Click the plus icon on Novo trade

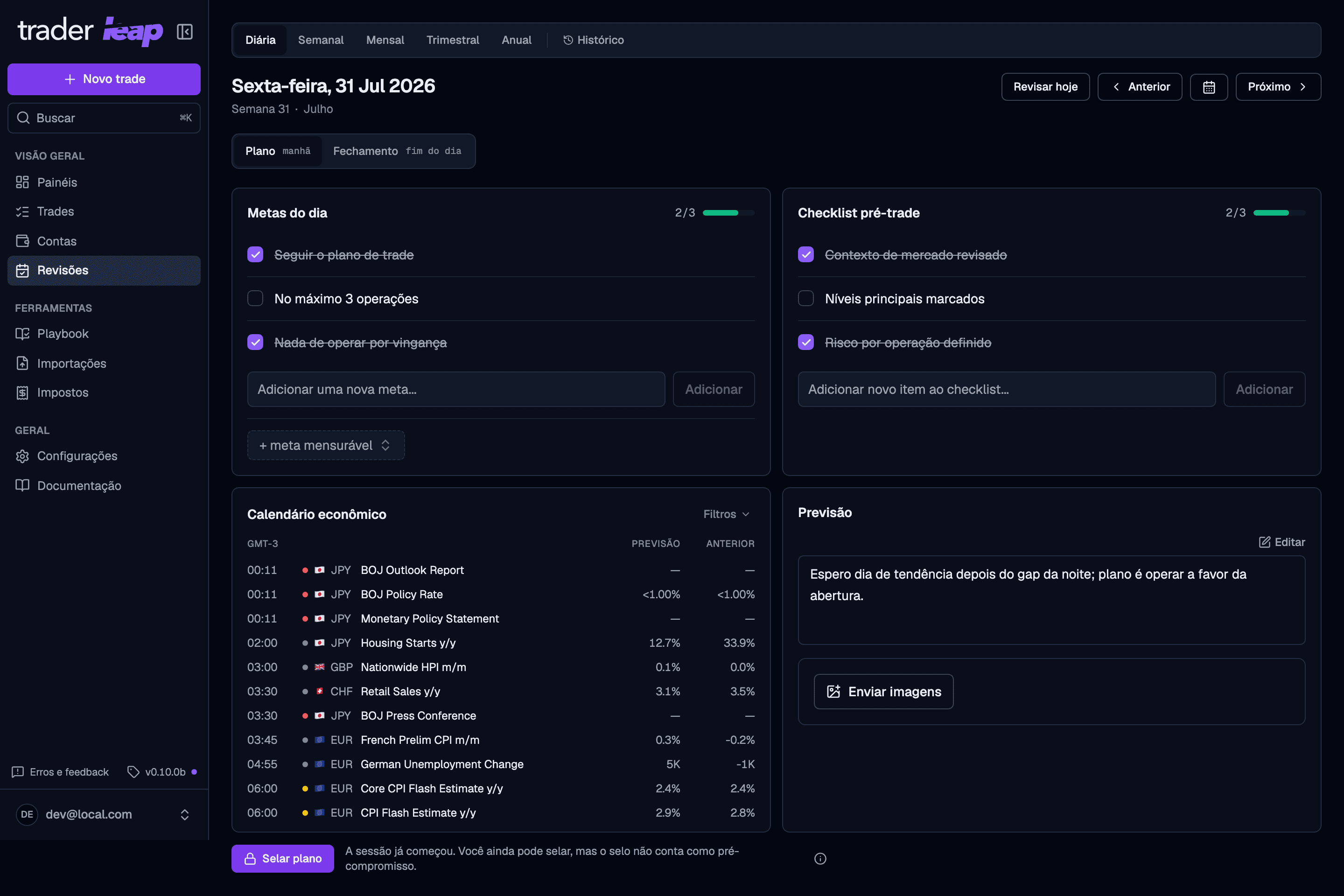click(x=70, y=79)
